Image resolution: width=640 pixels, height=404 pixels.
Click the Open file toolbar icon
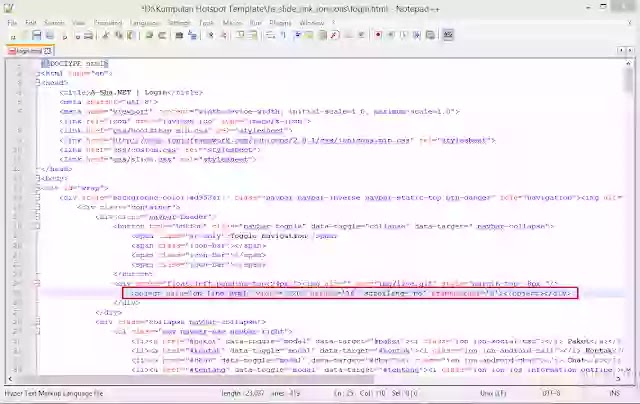24,36
